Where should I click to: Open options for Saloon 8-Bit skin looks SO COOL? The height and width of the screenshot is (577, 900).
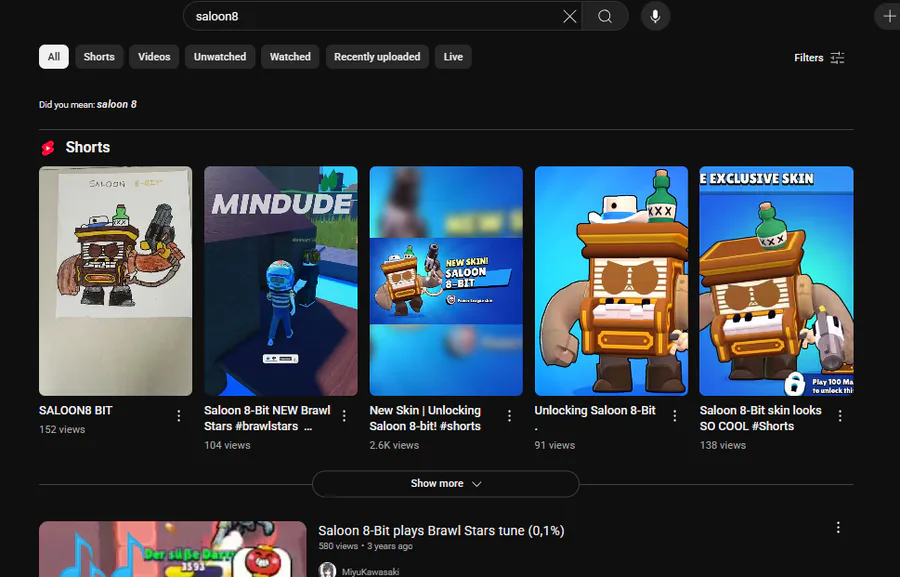pos(840,416)
